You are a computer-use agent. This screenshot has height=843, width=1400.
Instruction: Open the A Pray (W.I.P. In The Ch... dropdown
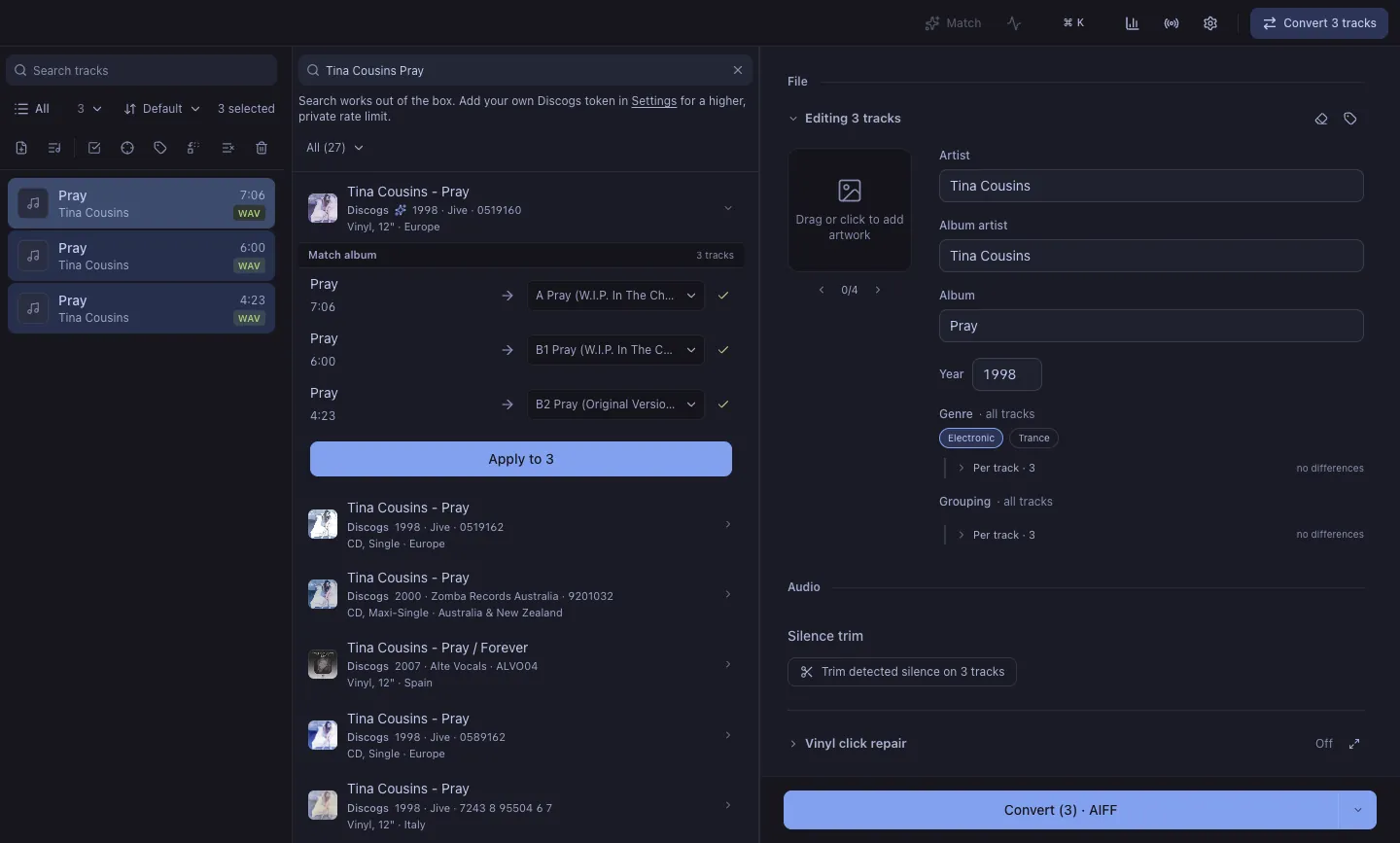(616, 296)
